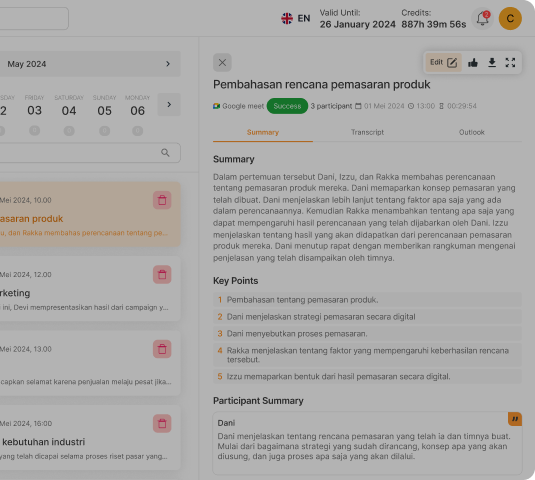This screenshot has height=480, width=535.
Task: Click the Edit button
Action: point(444,62)
